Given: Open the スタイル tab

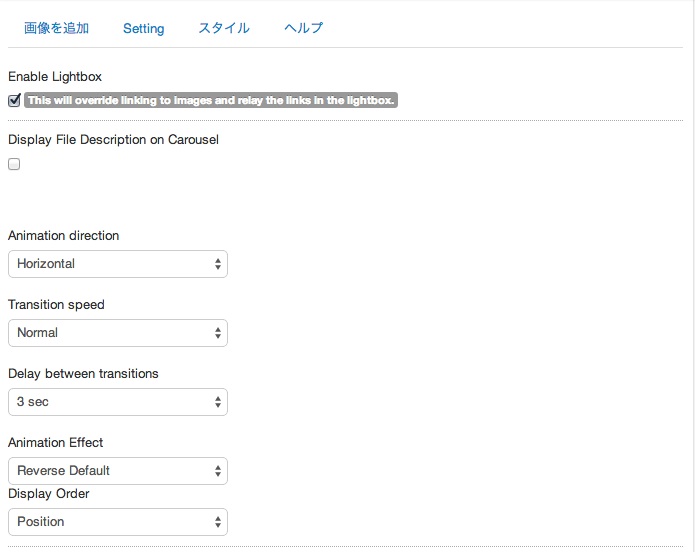Looking at the screenshot, I should [x=224, y=28].
